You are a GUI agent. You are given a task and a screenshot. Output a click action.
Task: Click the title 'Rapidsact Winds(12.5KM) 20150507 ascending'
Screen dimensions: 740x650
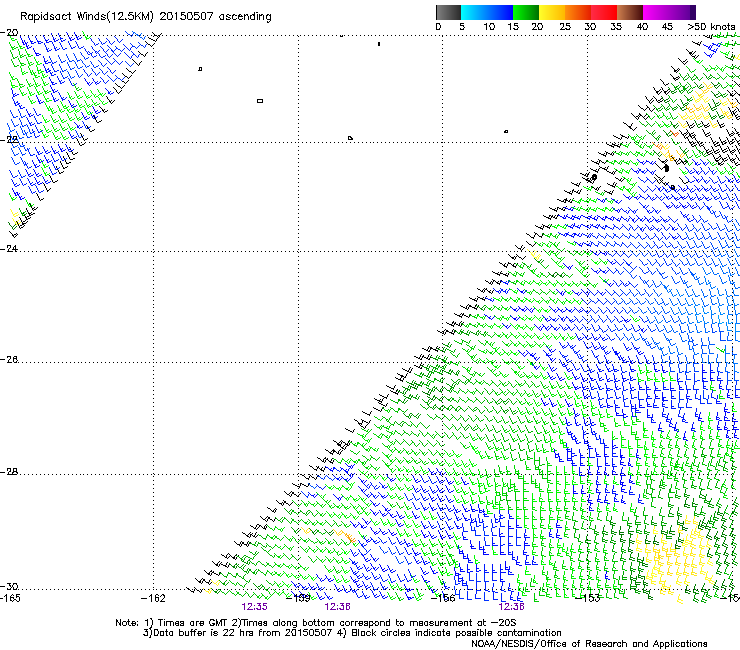pos(146,17)
